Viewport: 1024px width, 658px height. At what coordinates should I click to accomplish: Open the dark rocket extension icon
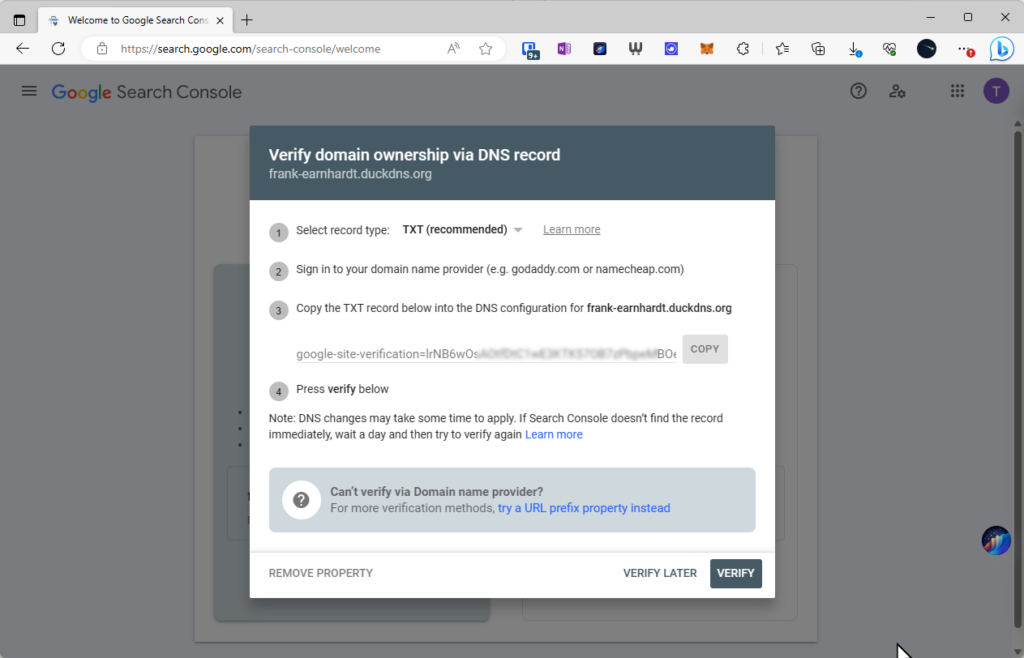[x=600, y=49]
